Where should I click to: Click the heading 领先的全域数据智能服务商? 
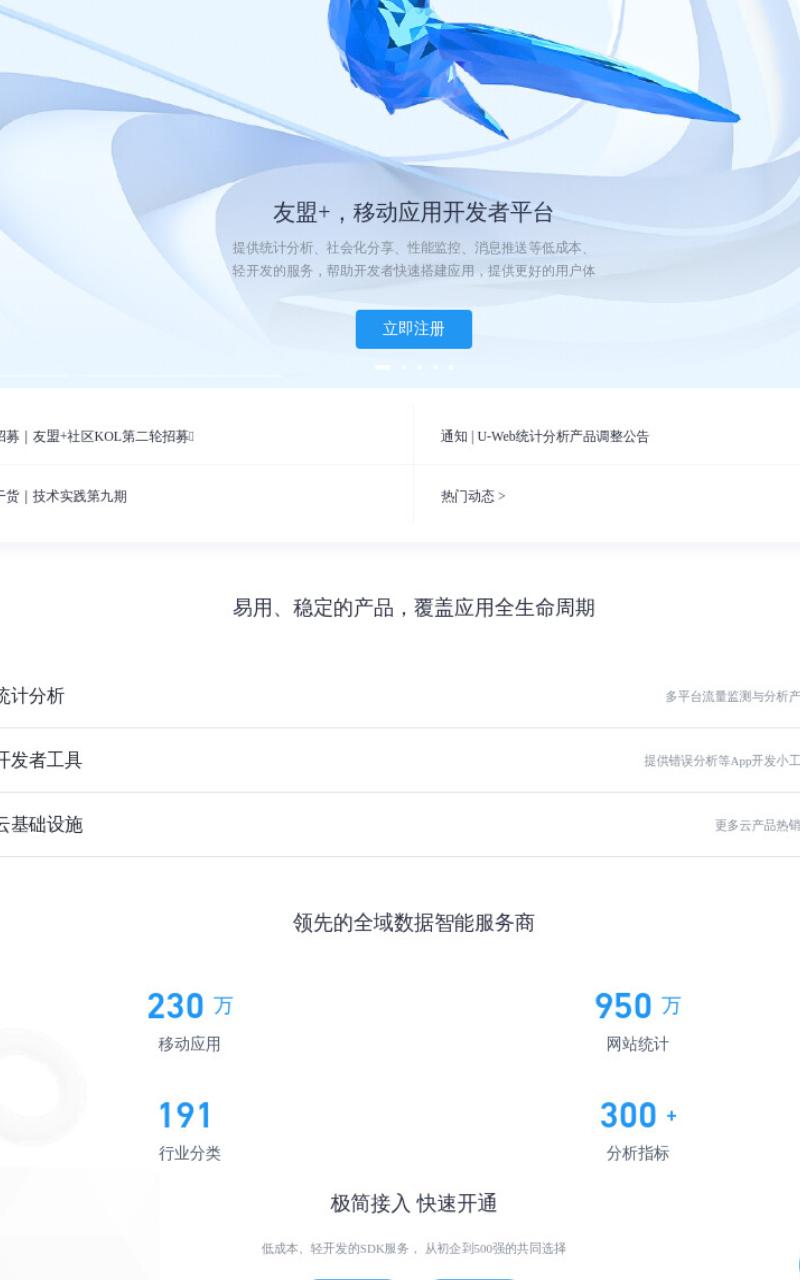(414, 922)
